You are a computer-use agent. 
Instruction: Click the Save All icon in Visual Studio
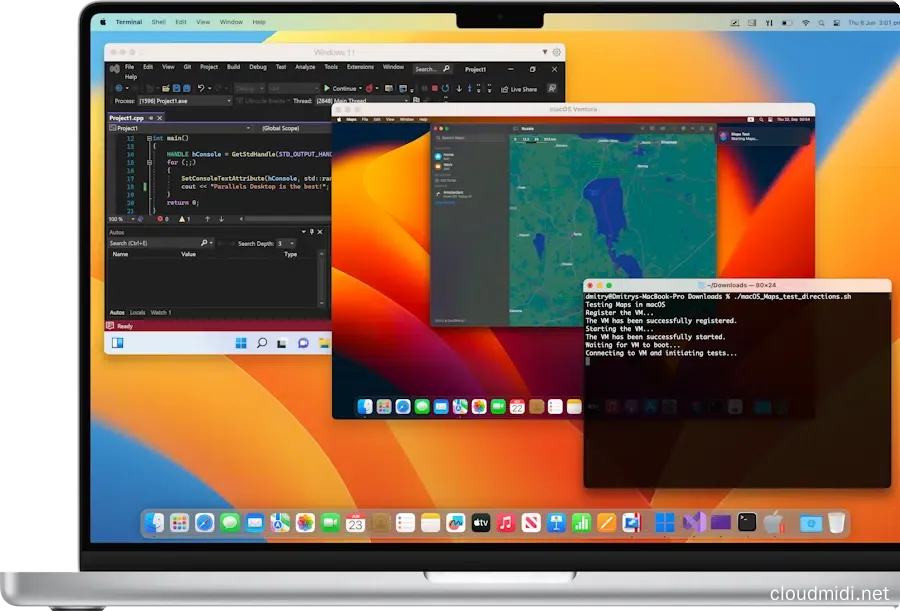(187, 88)
